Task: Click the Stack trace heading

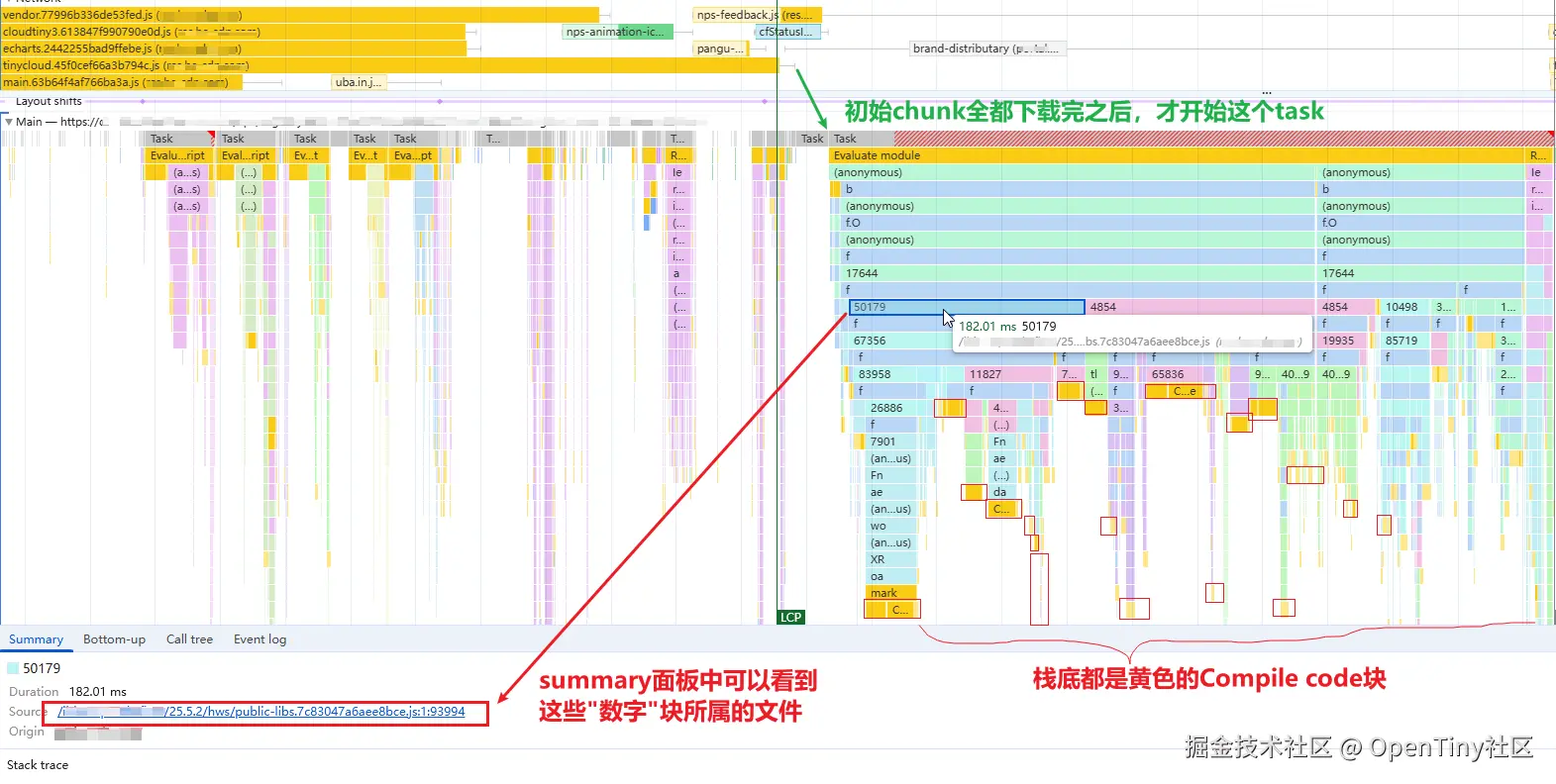Action: coord(38,765)
